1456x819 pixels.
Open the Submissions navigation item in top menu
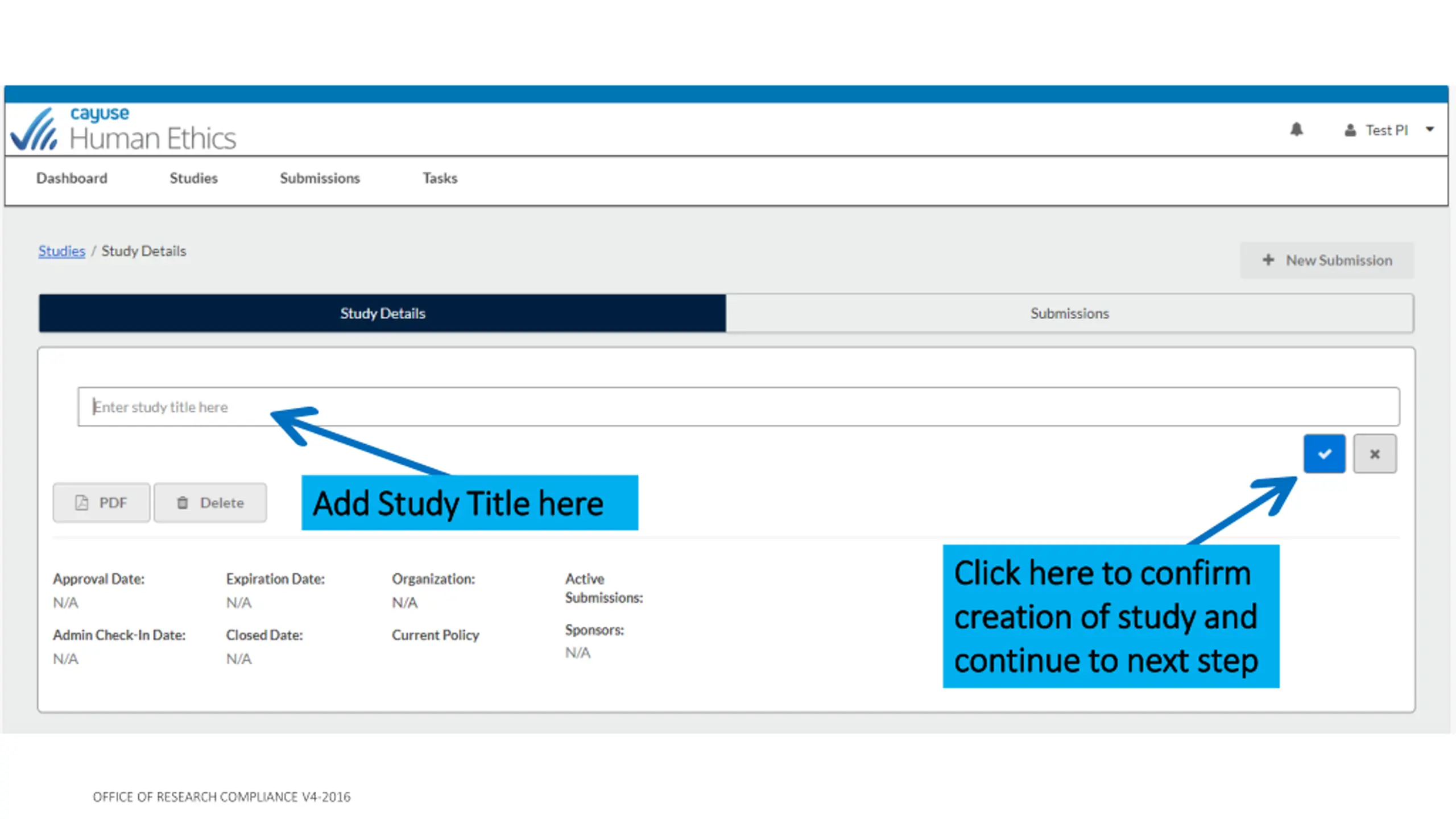pos(320,178)
